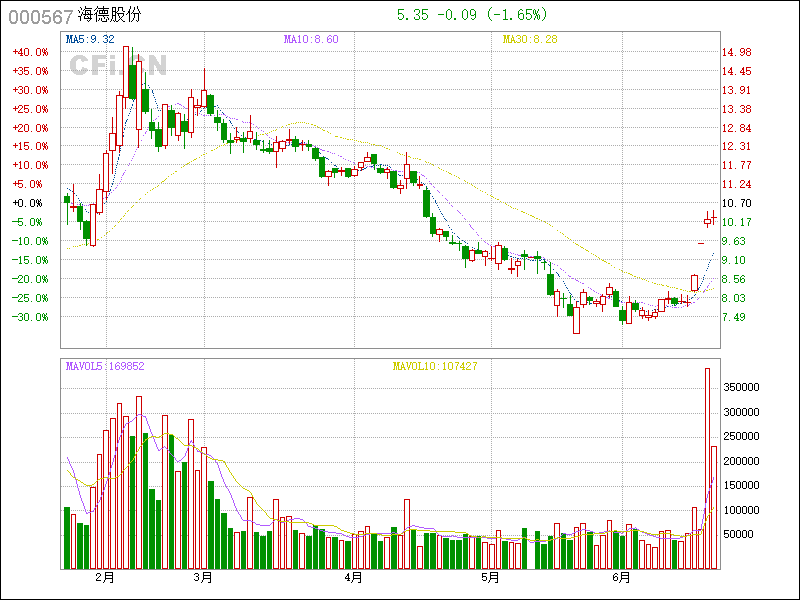Click the 4月 date axis marker
Screen dimensions: 800x600
352,578
